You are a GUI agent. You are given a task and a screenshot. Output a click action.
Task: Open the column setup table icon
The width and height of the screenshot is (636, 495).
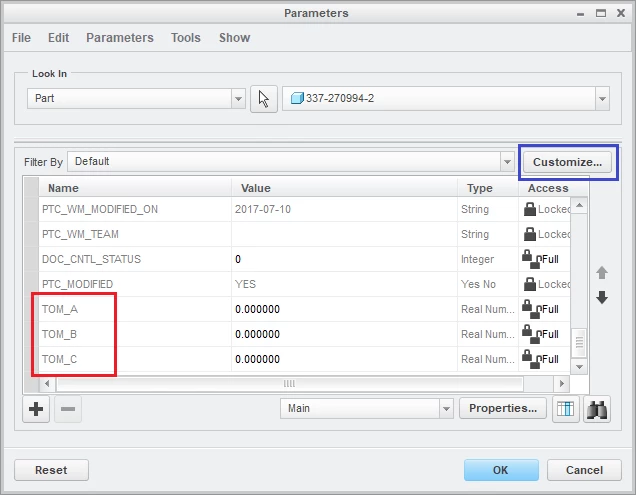coord(565,409)
